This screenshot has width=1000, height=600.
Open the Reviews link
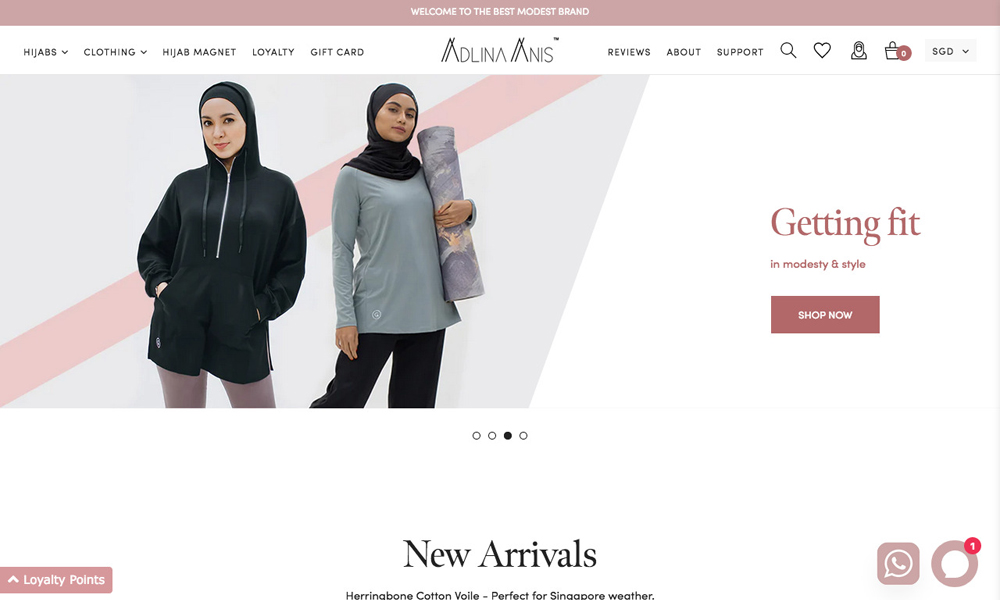pos(629,52)
